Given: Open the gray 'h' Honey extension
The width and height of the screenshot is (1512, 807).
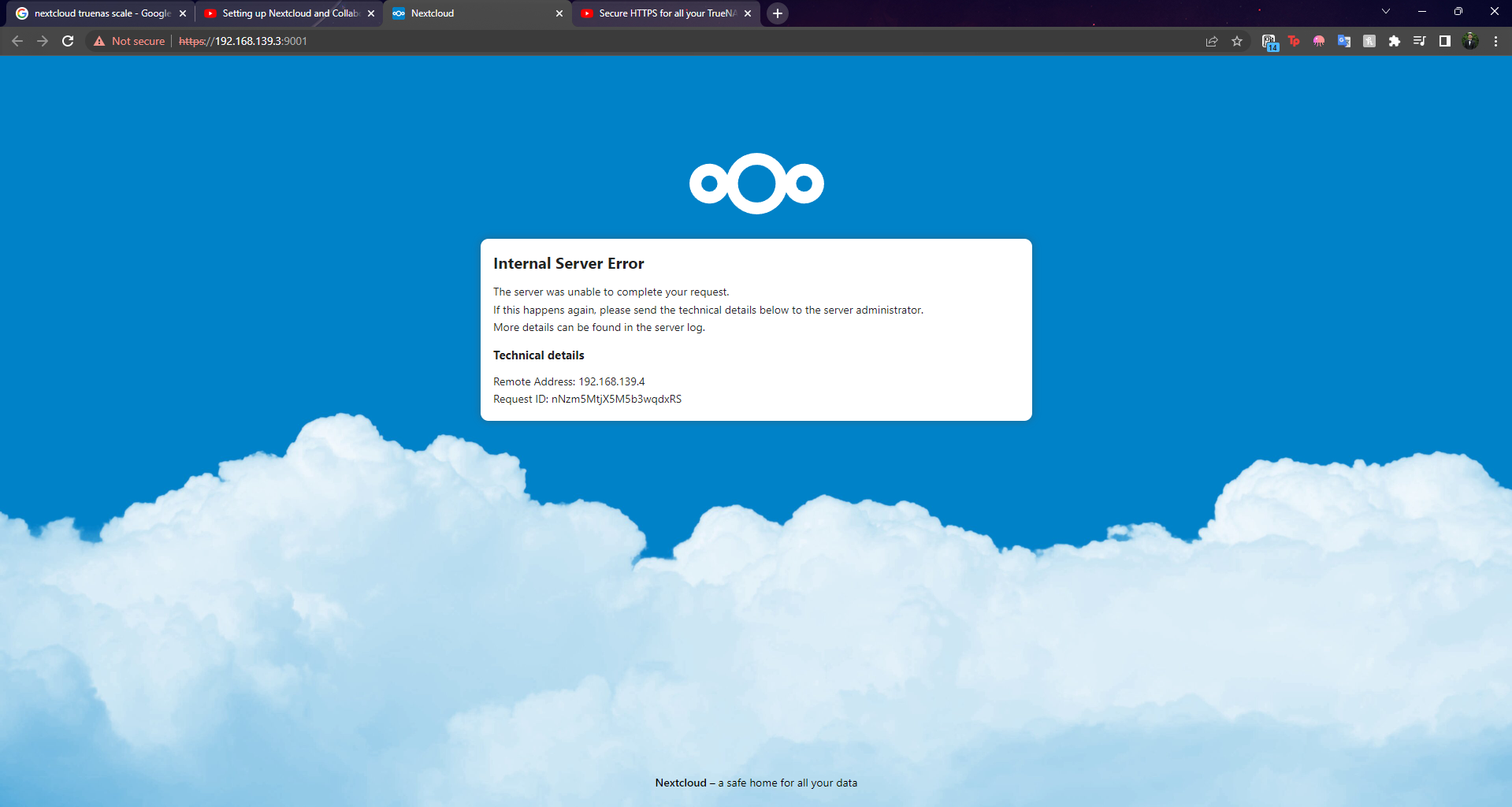Looking at the screenshot, I should point(1369,41).
